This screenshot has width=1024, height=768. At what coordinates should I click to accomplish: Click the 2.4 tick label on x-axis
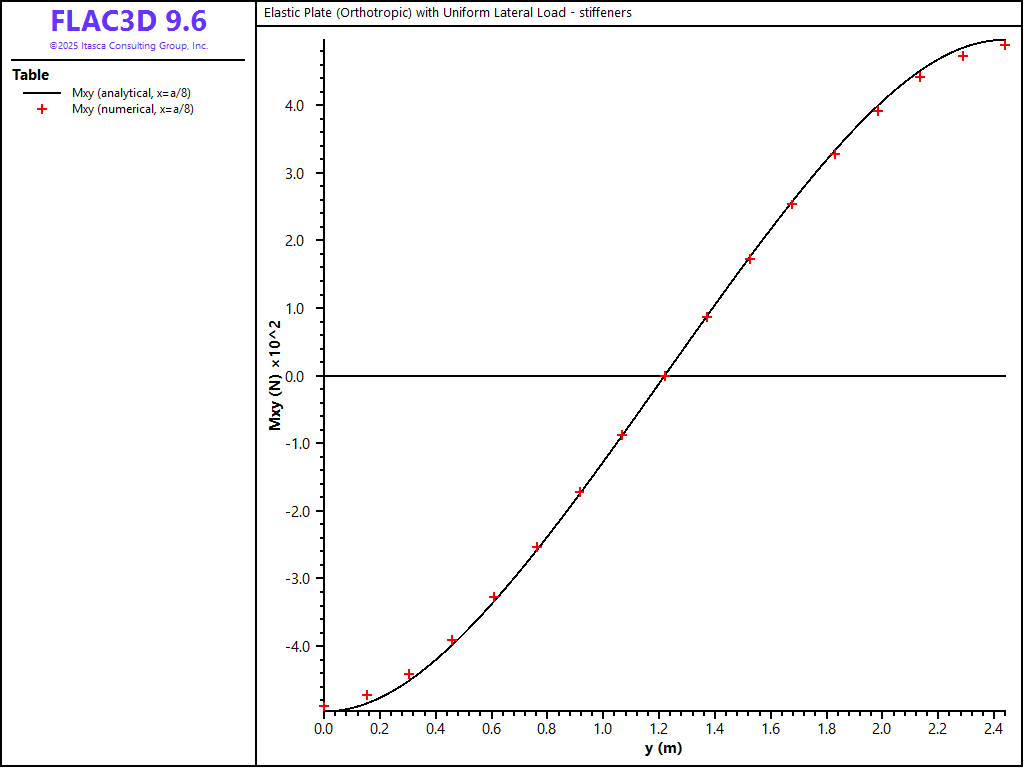[993, 730]
